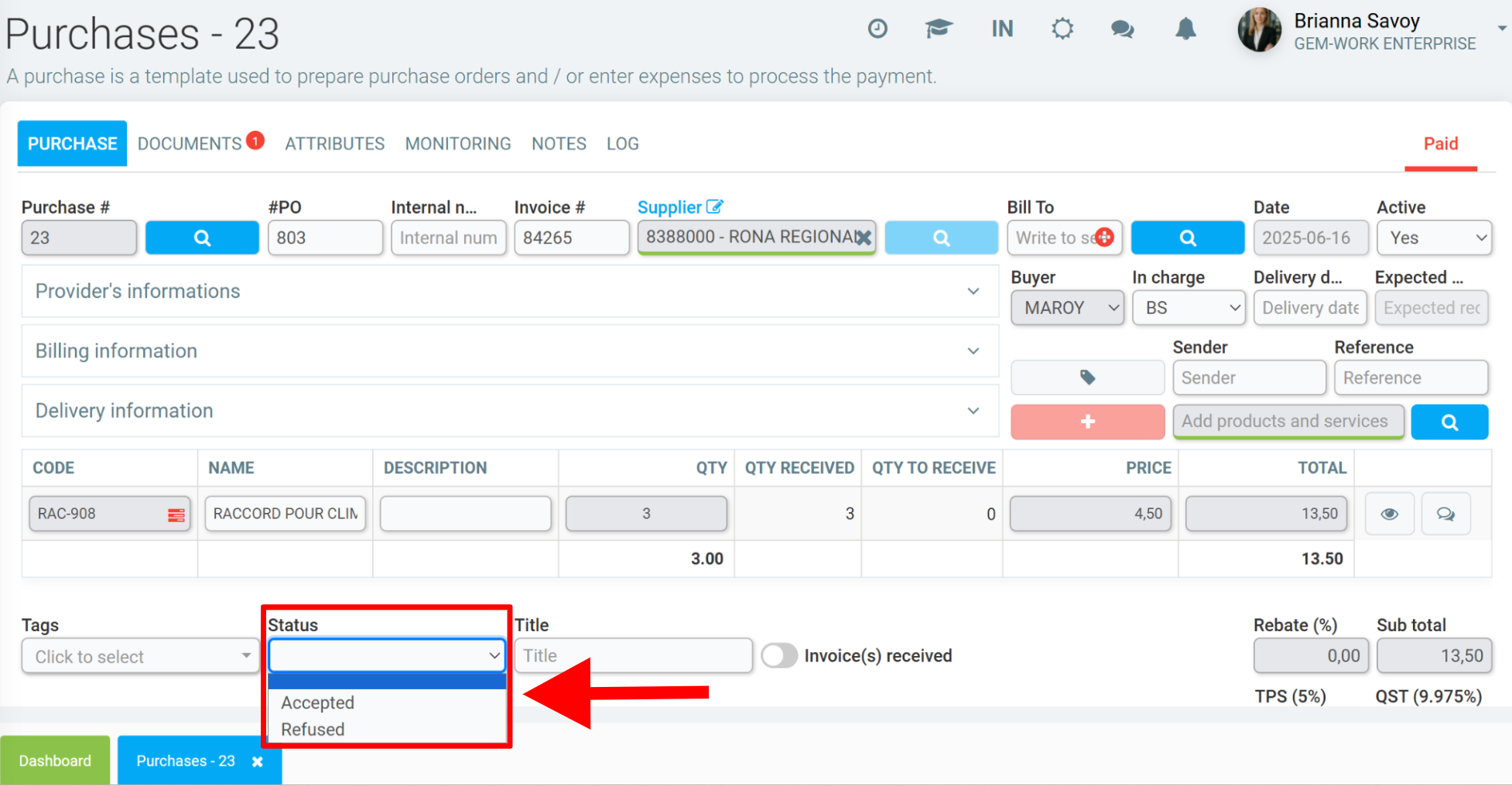Open the Tags Click to select dropdown

[140, 656]
